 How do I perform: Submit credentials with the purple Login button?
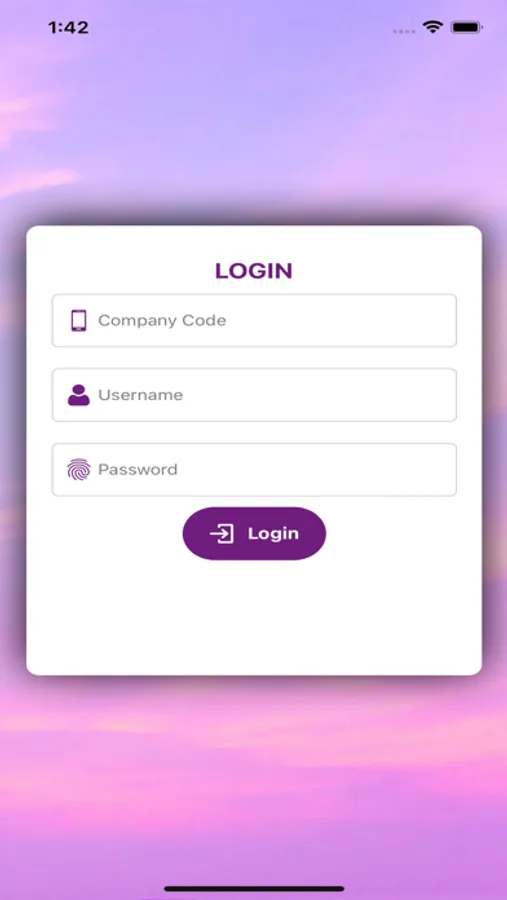[x=254, y=534]
